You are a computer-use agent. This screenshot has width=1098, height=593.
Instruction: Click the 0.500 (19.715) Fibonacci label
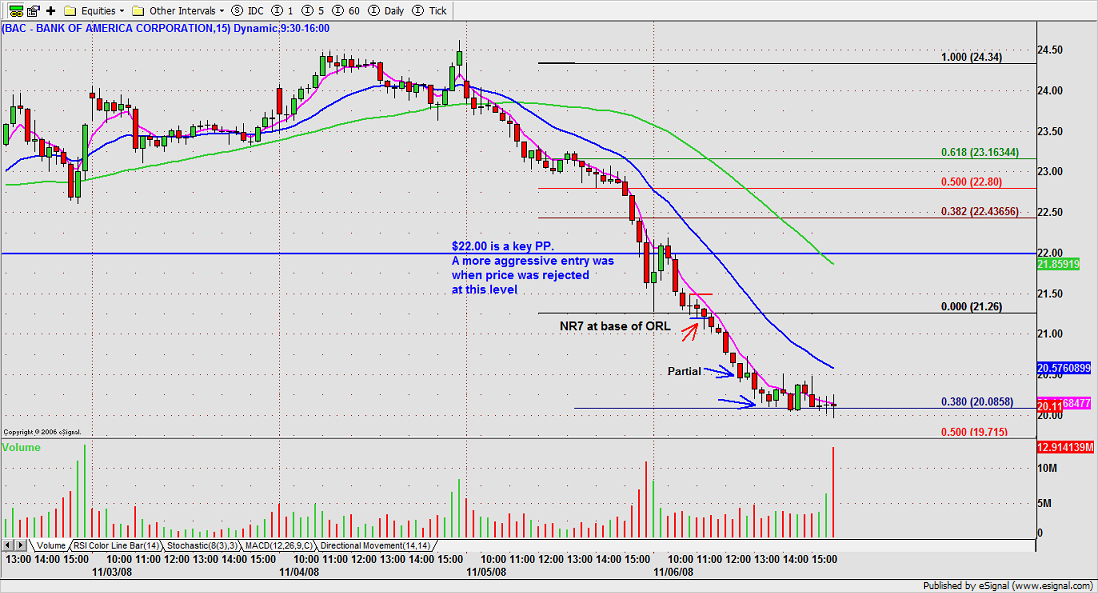click(974, 432)
